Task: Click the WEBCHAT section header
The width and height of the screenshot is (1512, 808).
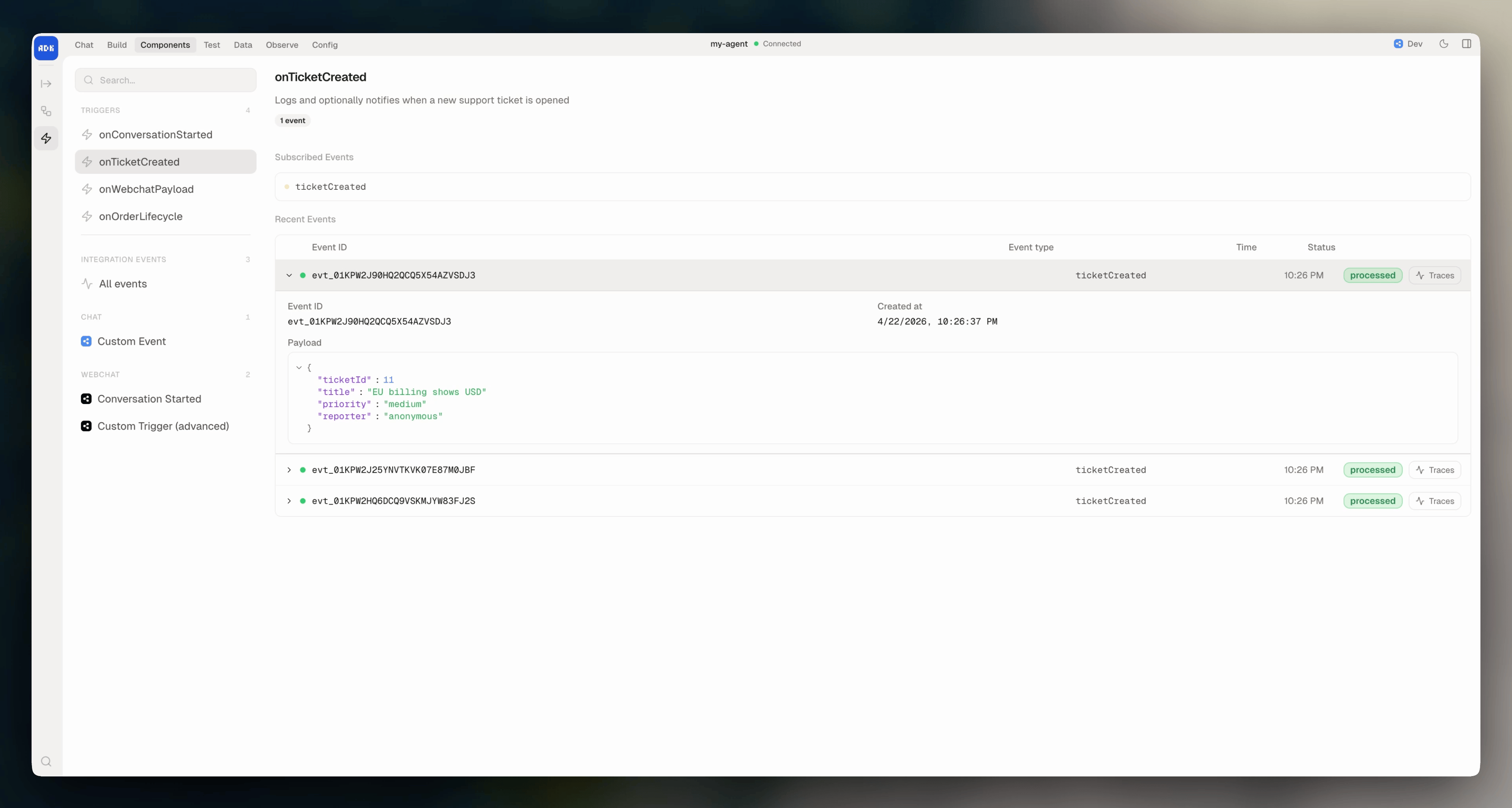Action: [x=100, y=374]
